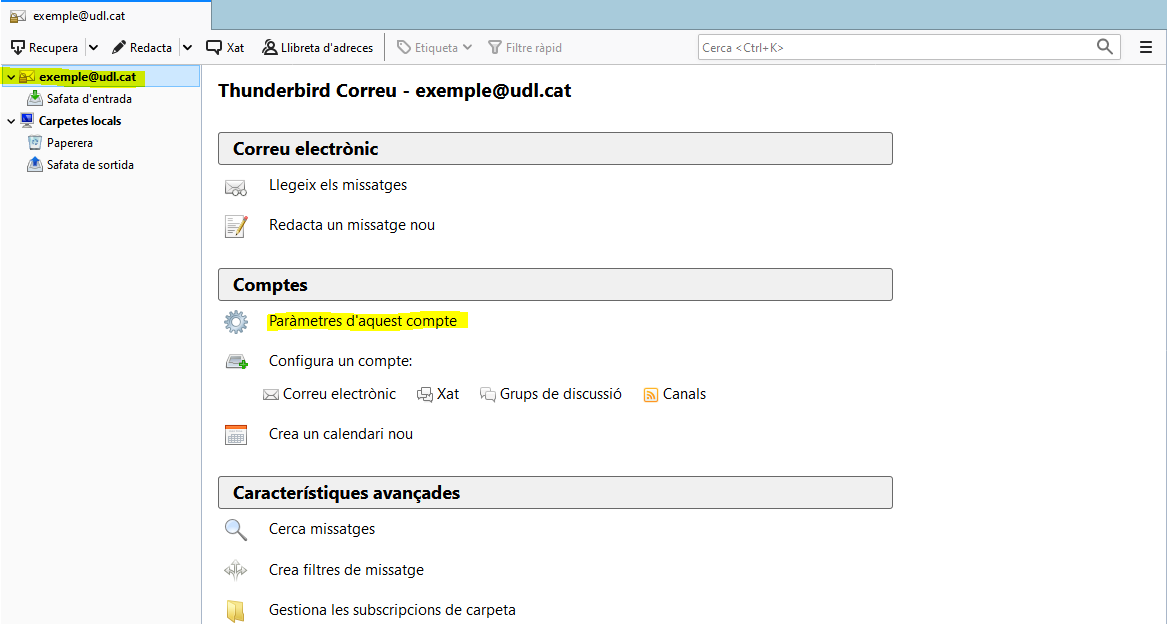The width and height of the screenshot is (1167, 624).
Task: Open the Safata d'entrada folder
Action: click(x=89, y=98)
